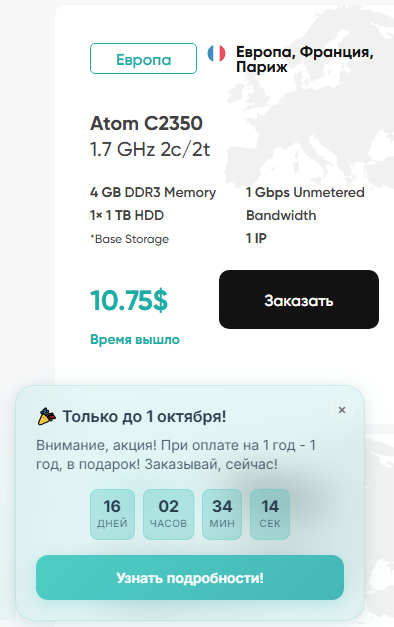
Task: Click the party popper emoji icon
Action: [x=46, y=417]
